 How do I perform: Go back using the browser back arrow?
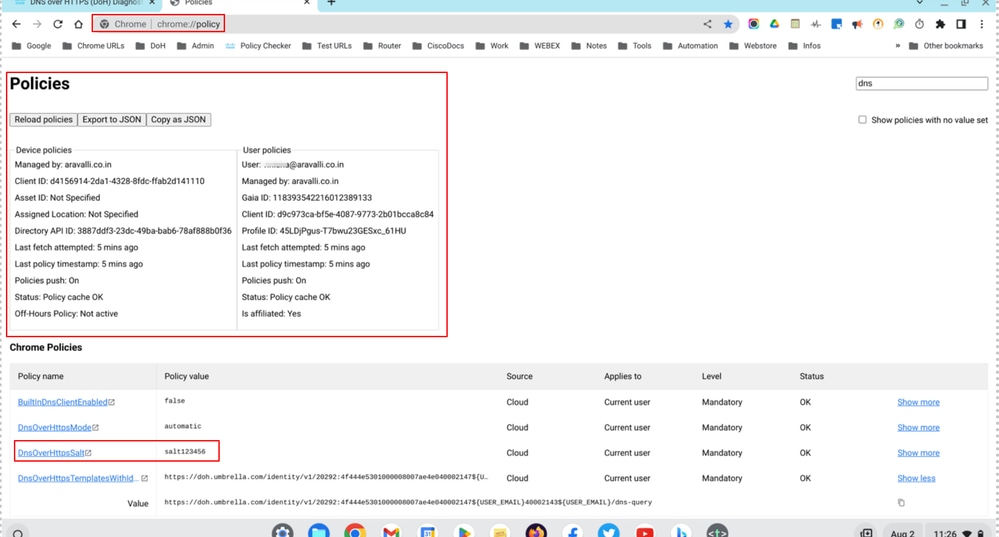[x=17, y=24]
